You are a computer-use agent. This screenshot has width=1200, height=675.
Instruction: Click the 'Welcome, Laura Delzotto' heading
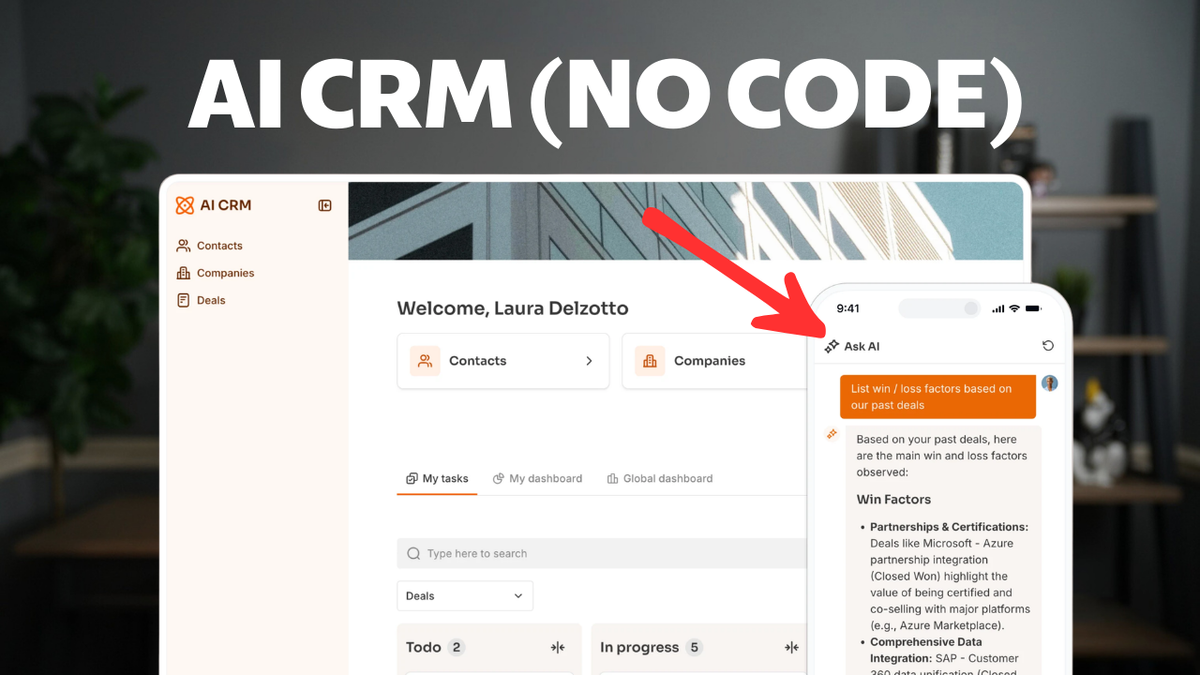click(x=513, y=308)
